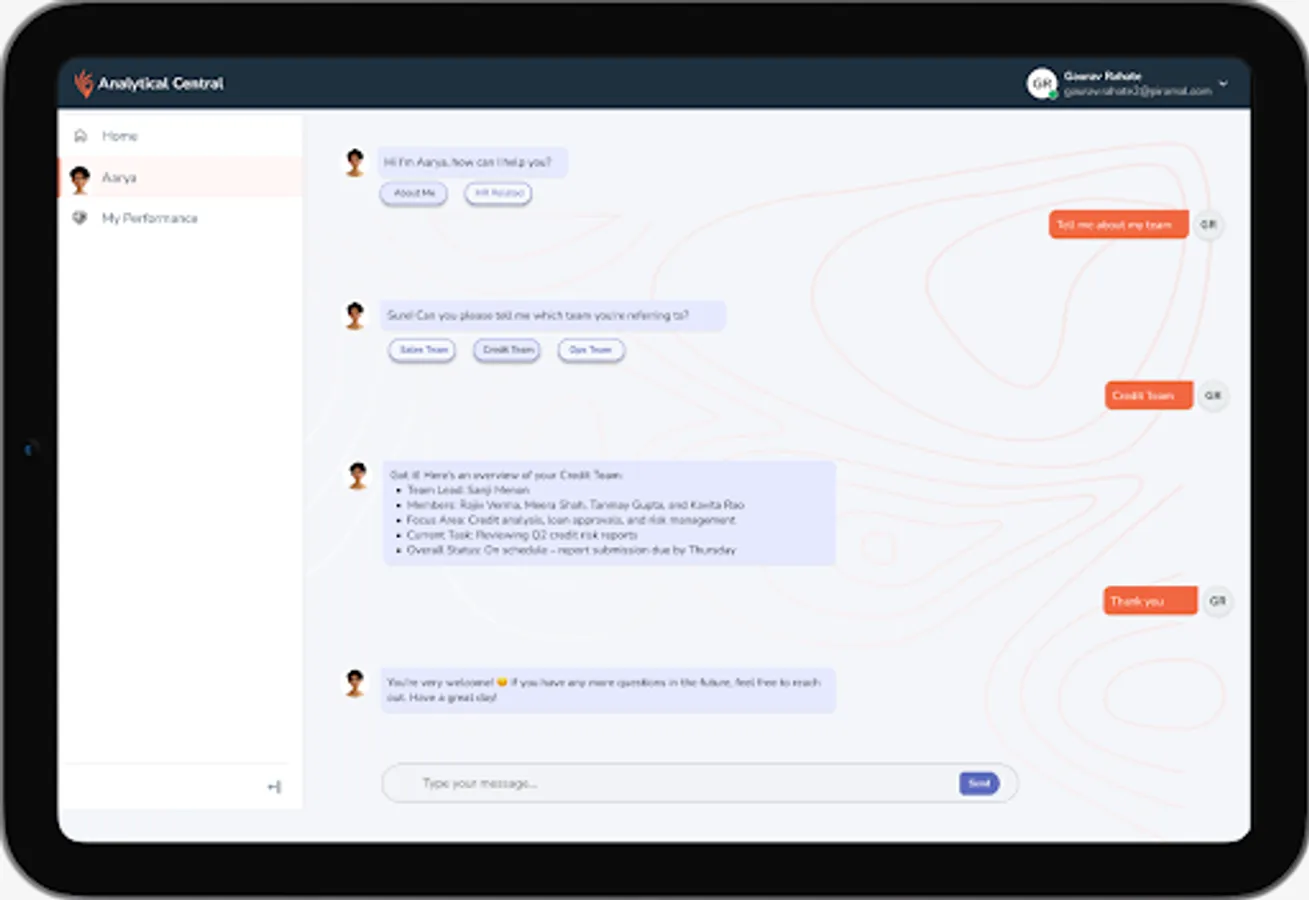Choose the Credit Team option
The width and height of the screenshot is (1309, 900).
coord(506,351)
